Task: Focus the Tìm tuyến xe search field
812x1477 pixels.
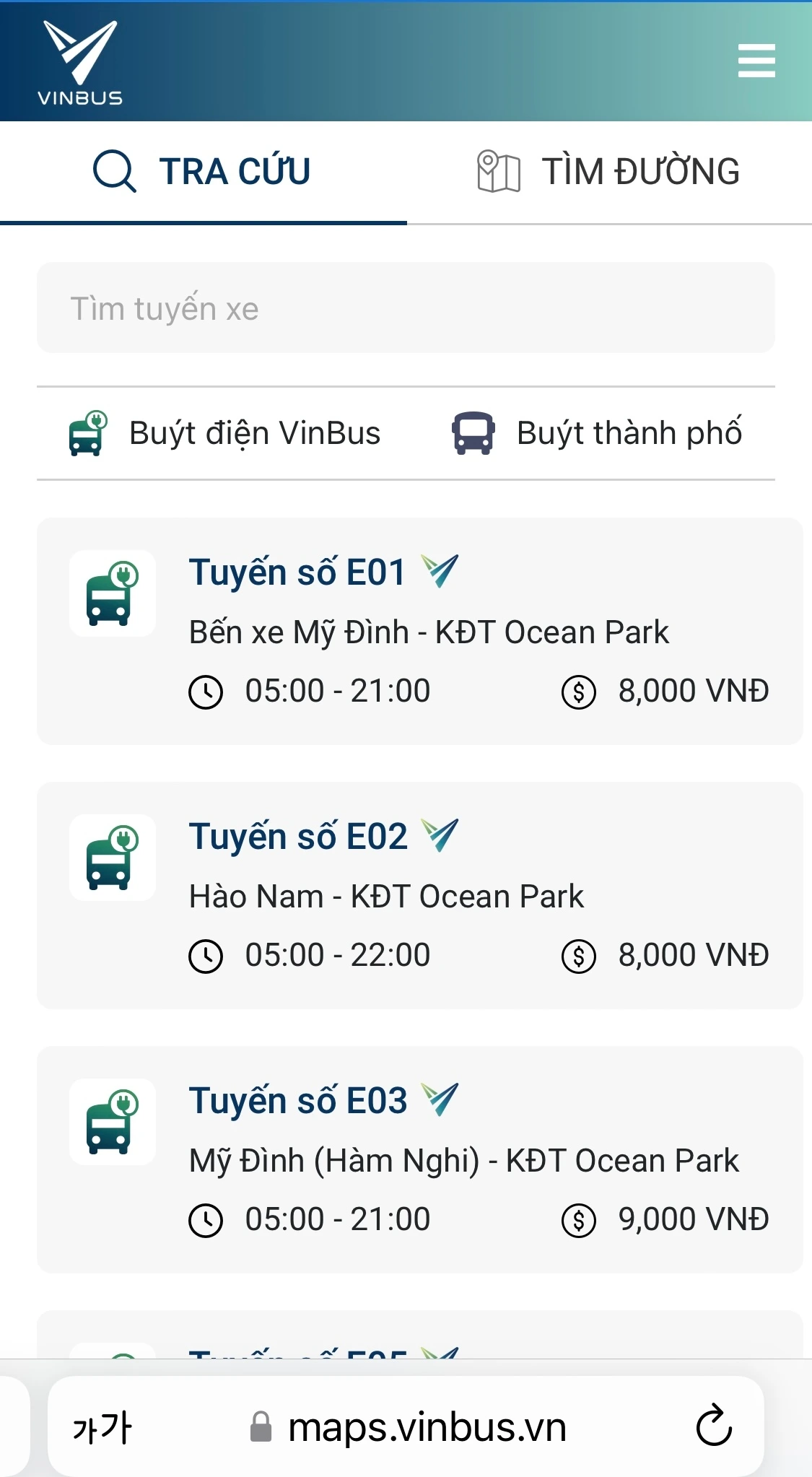Action: click(x=406, y=308)
